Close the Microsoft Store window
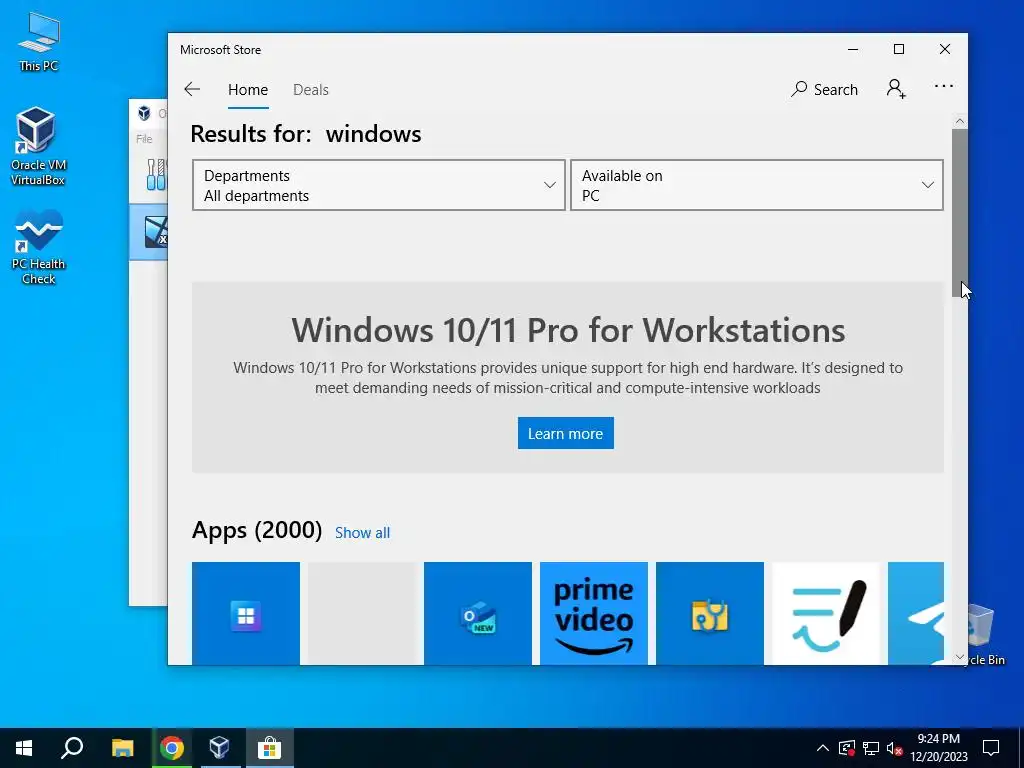 [944, 50]
